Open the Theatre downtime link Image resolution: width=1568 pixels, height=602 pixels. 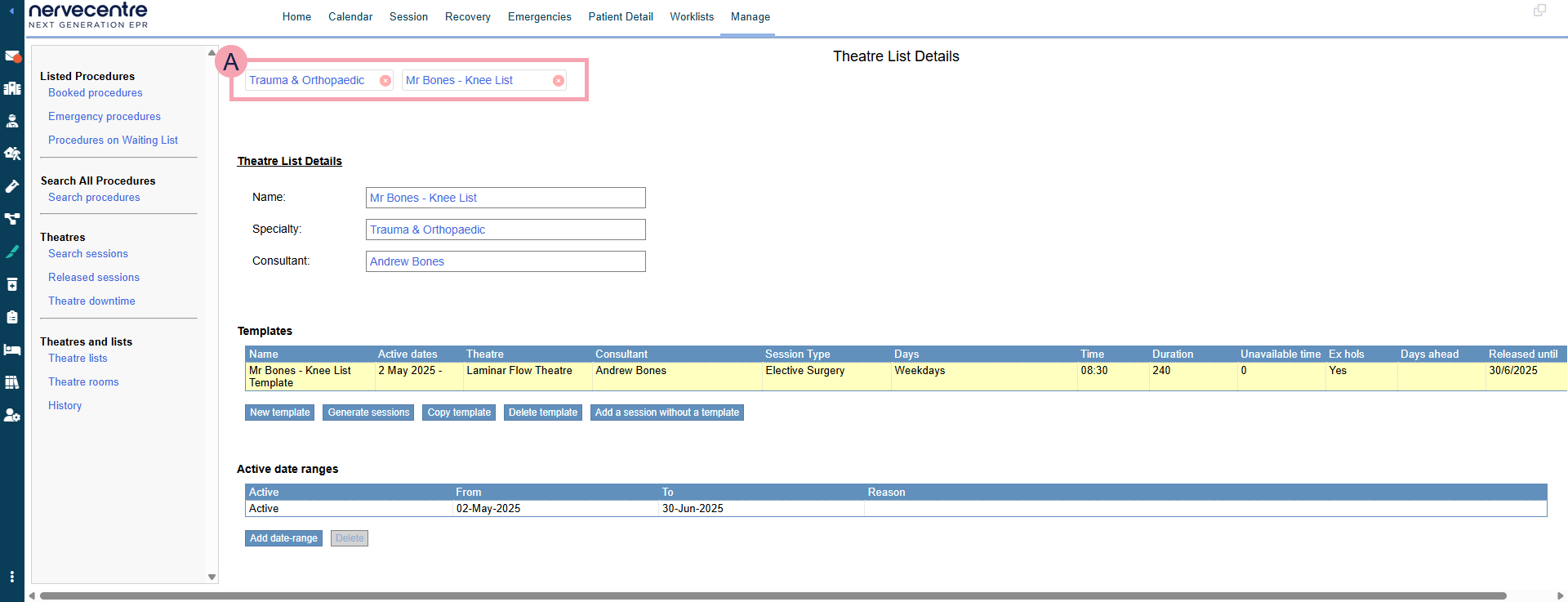(91, 301)
